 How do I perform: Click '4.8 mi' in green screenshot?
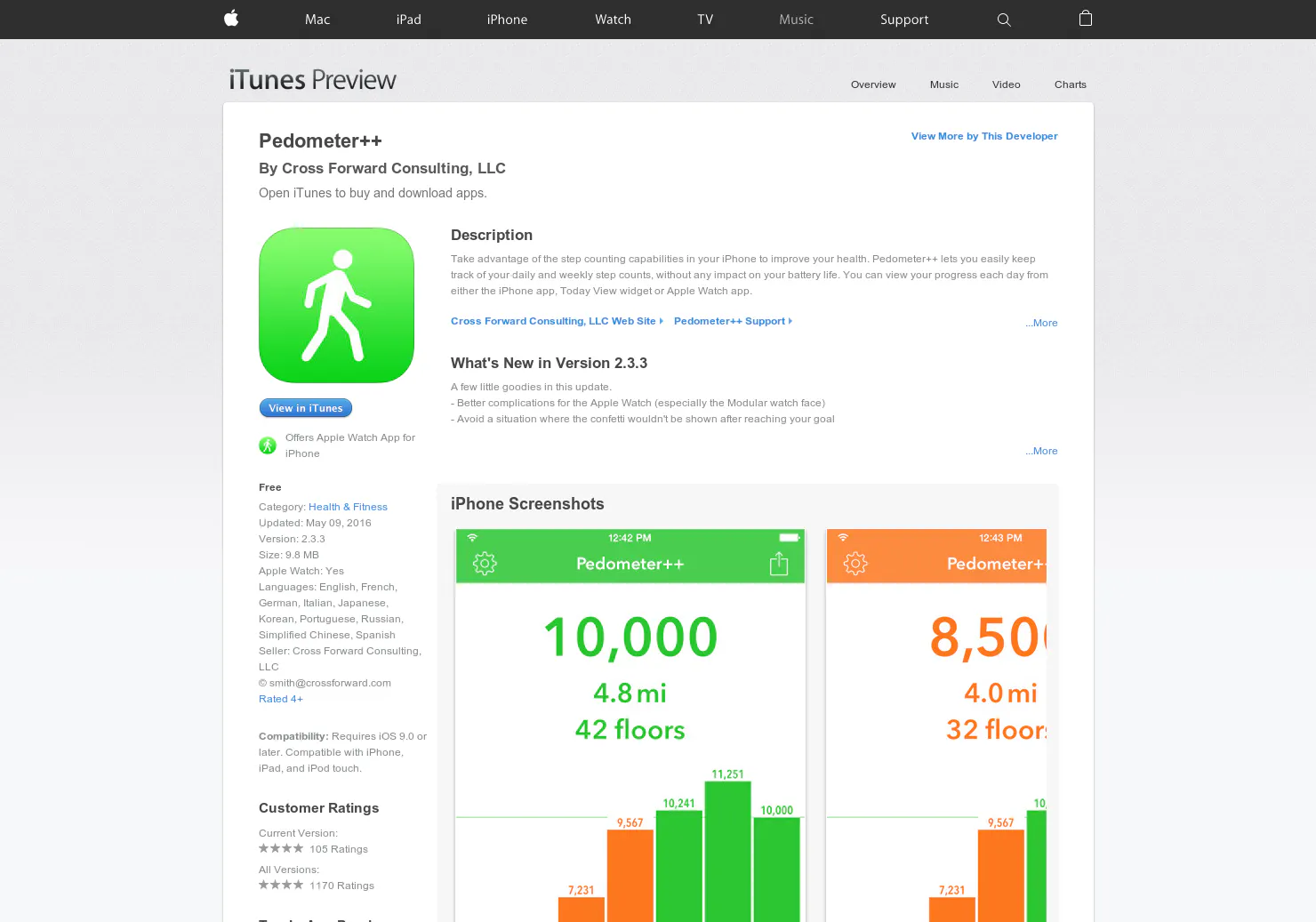pyautogui.click(x=630, y=693)
